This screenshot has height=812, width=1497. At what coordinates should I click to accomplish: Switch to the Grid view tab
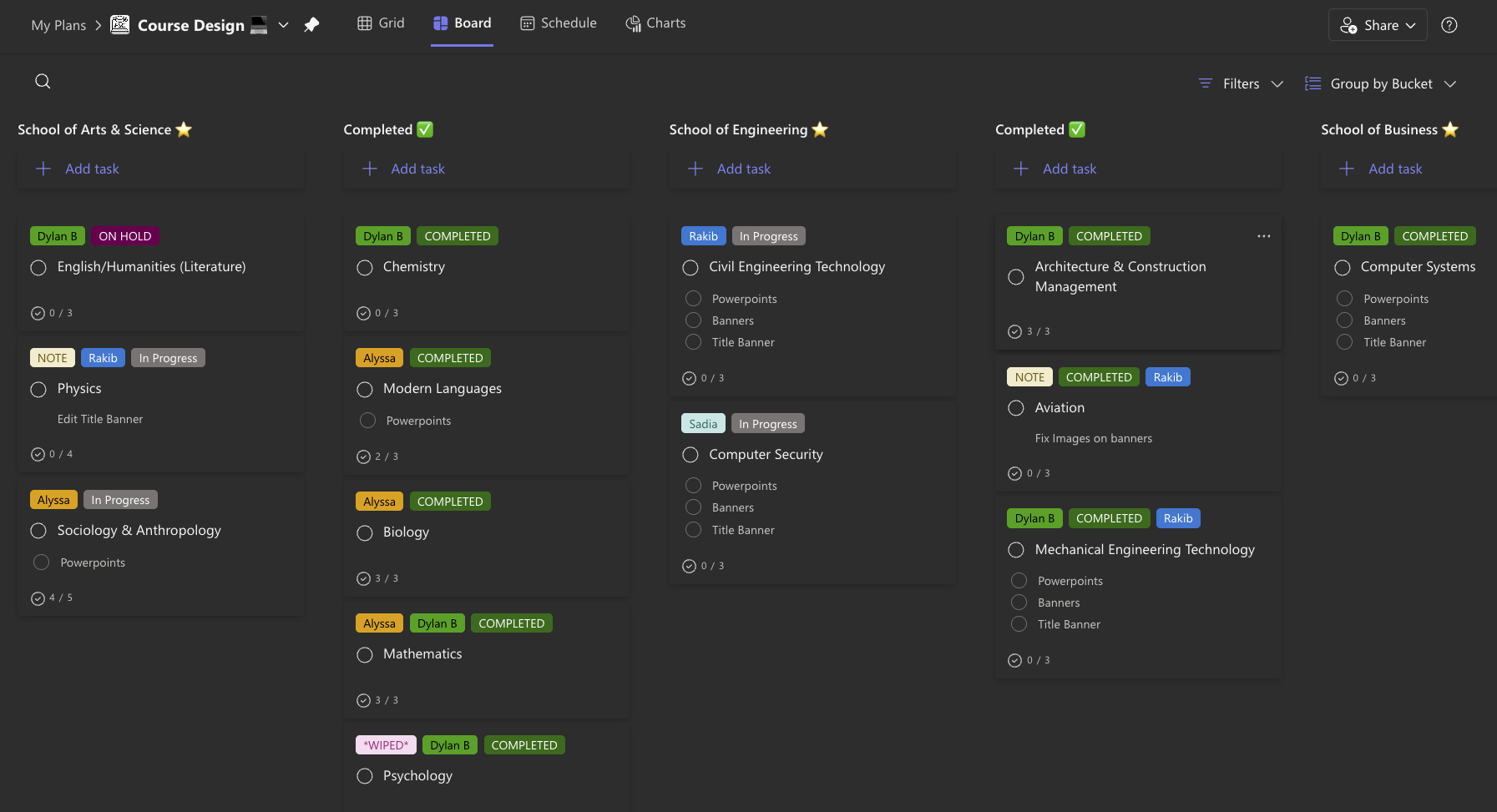pos(381,23)
